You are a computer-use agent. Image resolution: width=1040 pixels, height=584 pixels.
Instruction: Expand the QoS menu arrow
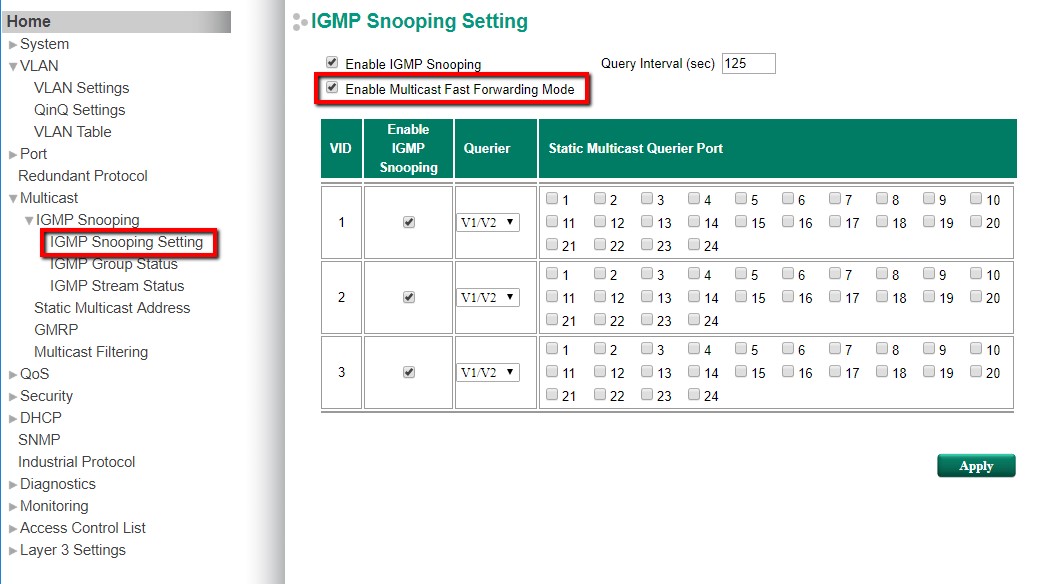[x=13, y=374]
